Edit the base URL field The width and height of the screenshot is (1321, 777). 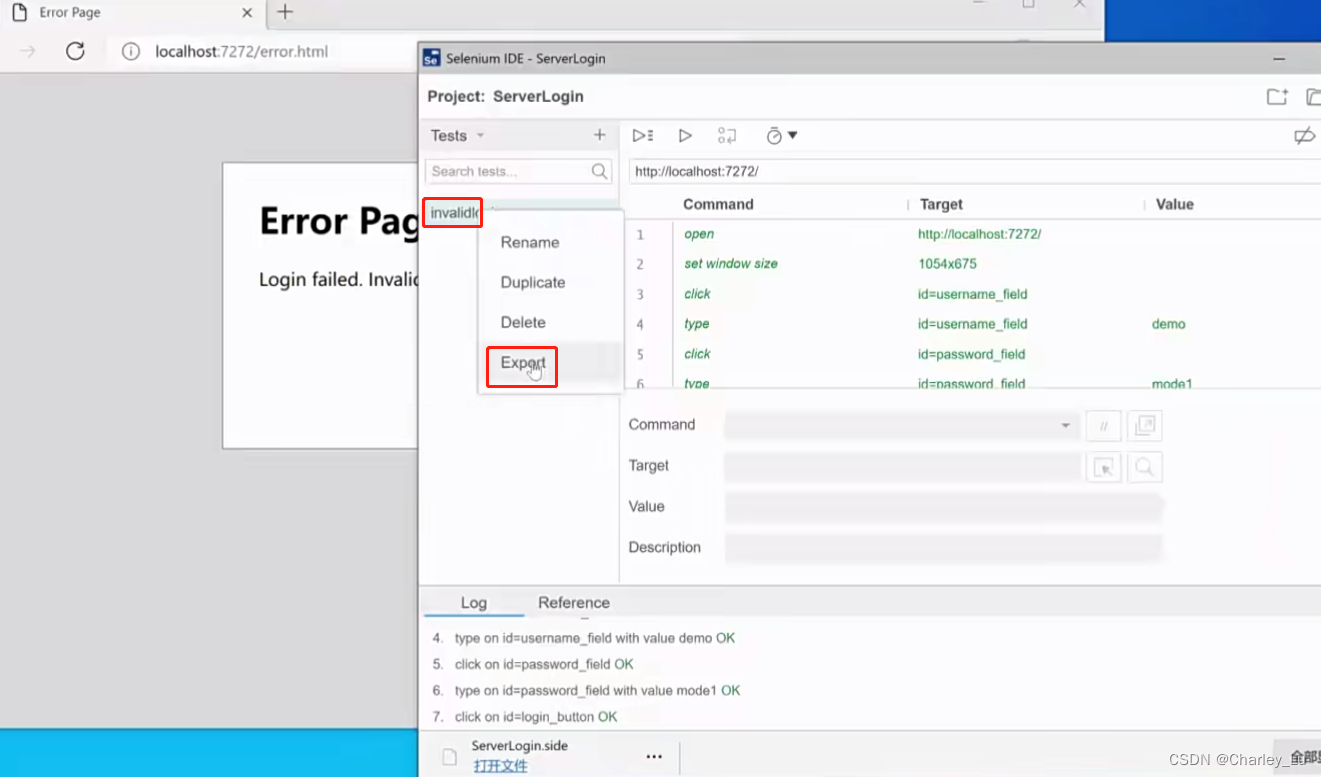tap(975, 171)
